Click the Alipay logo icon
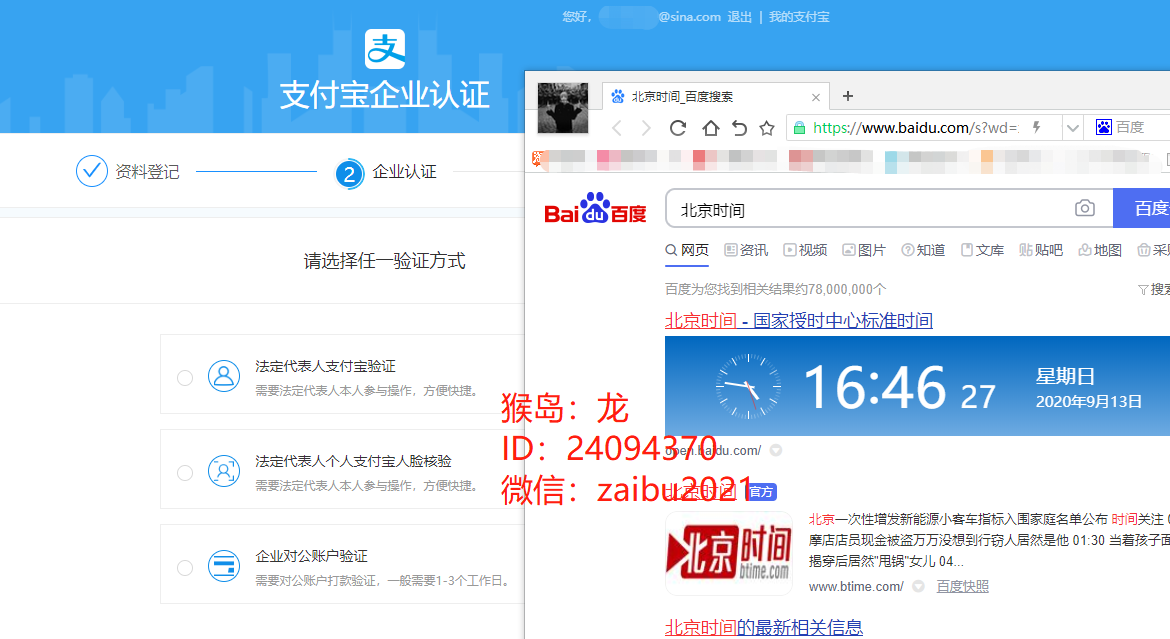 tap(384, 49)
